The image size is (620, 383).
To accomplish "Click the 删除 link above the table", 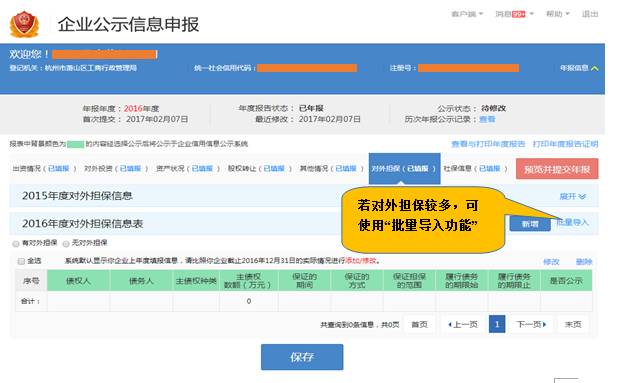I will pyautogui.click(x=584, y=262).
